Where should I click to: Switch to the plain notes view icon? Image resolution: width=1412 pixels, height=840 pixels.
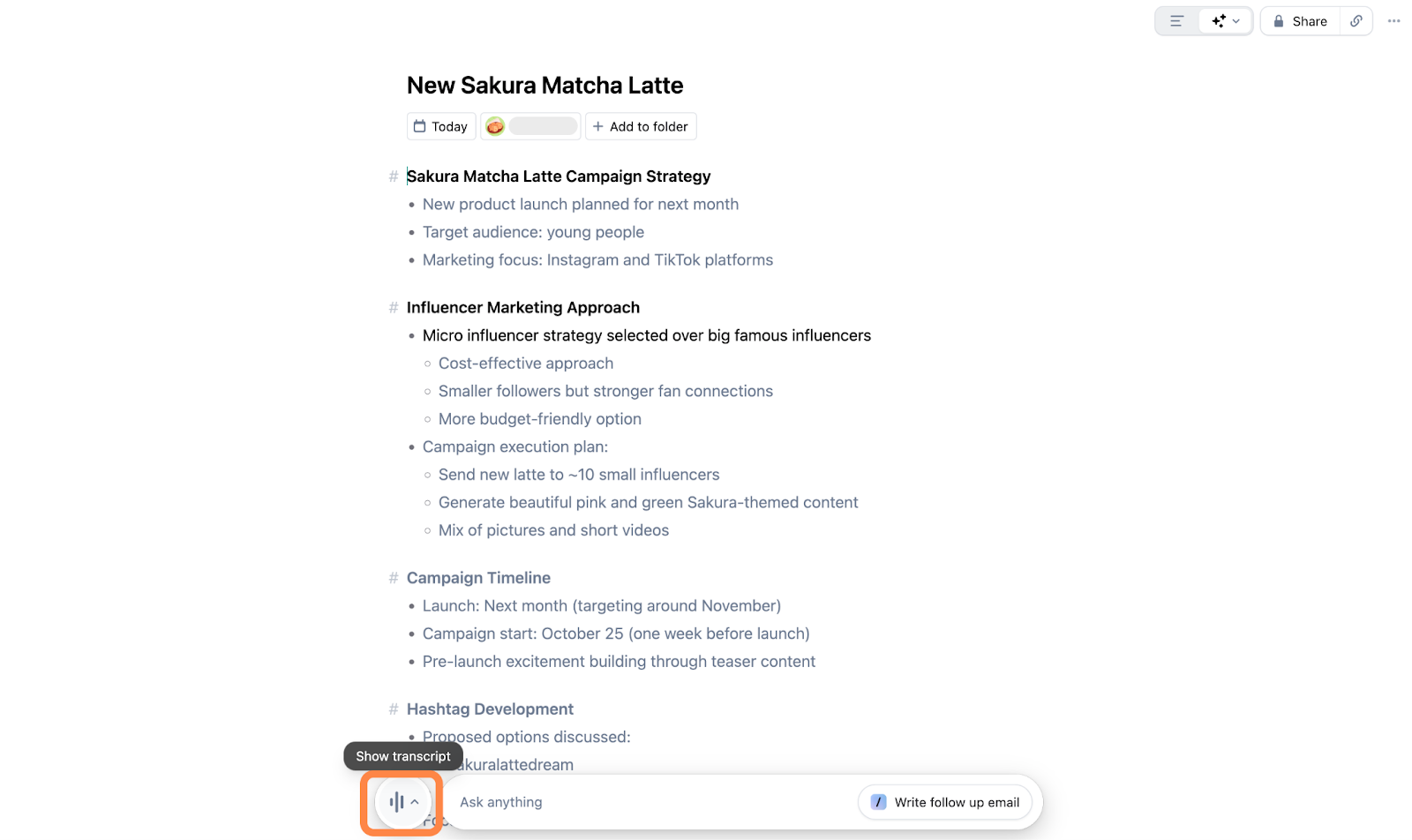(1176, 21)
